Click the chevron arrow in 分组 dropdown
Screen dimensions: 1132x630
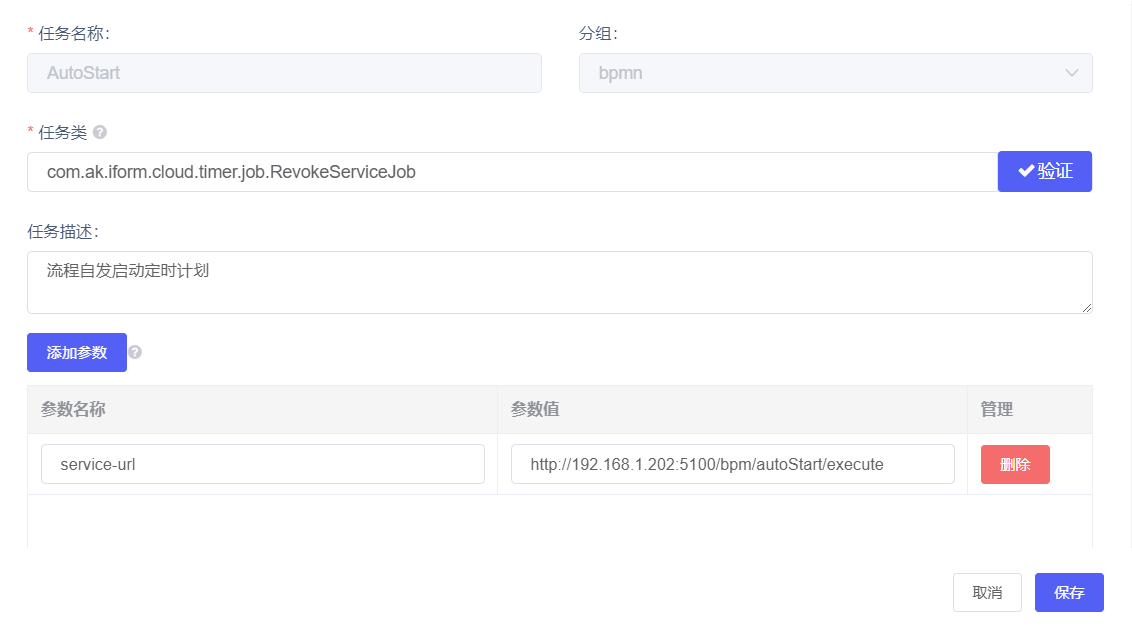[1071, 73]
